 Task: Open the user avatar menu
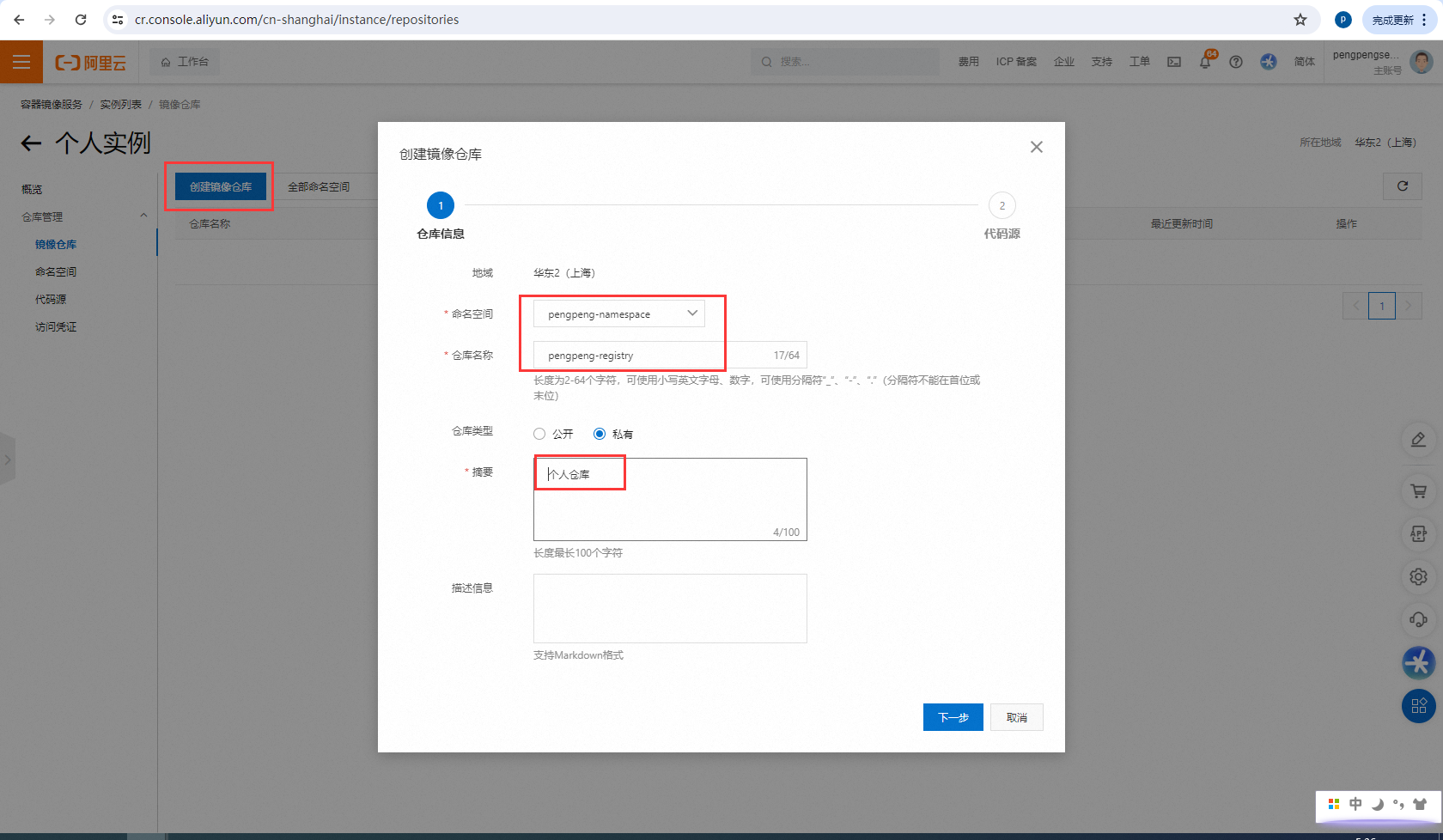click(x=1422, y=62)
